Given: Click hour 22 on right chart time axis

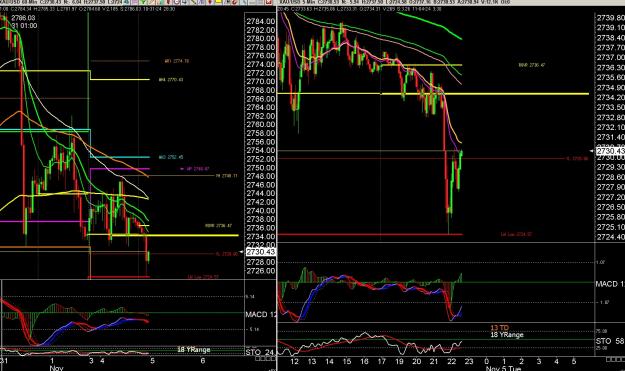Looking at the screenshot, I should 451,361.
